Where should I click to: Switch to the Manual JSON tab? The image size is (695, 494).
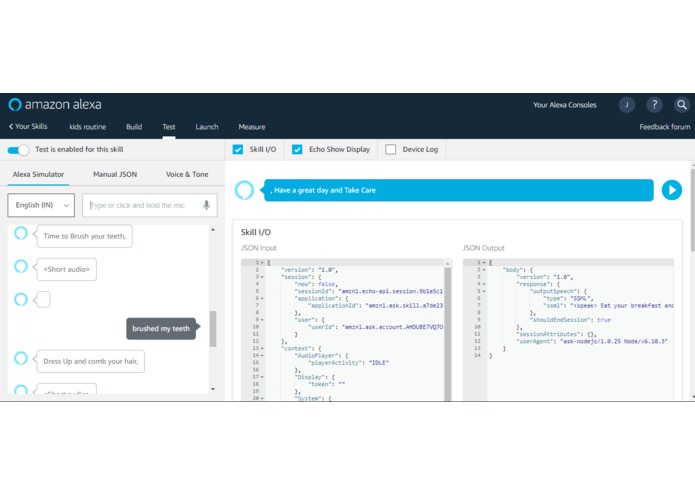[115, 174]
